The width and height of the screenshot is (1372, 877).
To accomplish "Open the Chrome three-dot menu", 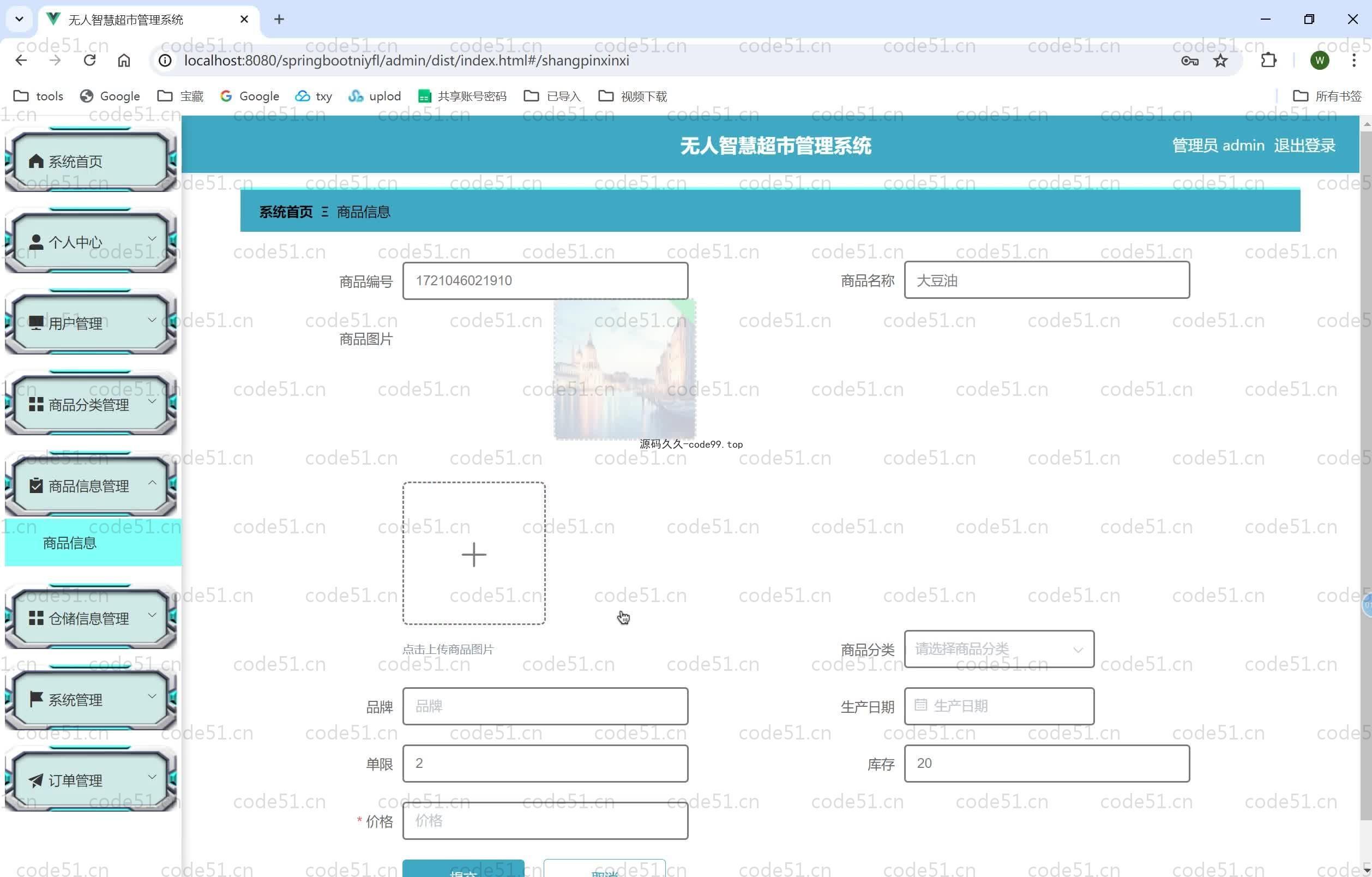I will click(1354, 61).
